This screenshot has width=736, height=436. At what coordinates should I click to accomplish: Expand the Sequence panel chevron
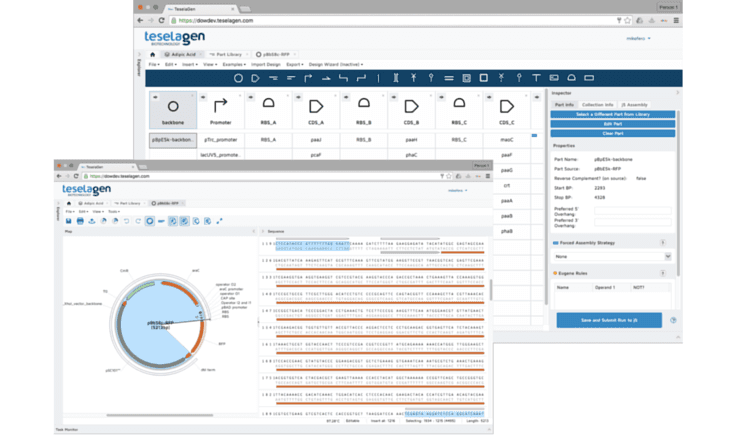coord(262,231)
